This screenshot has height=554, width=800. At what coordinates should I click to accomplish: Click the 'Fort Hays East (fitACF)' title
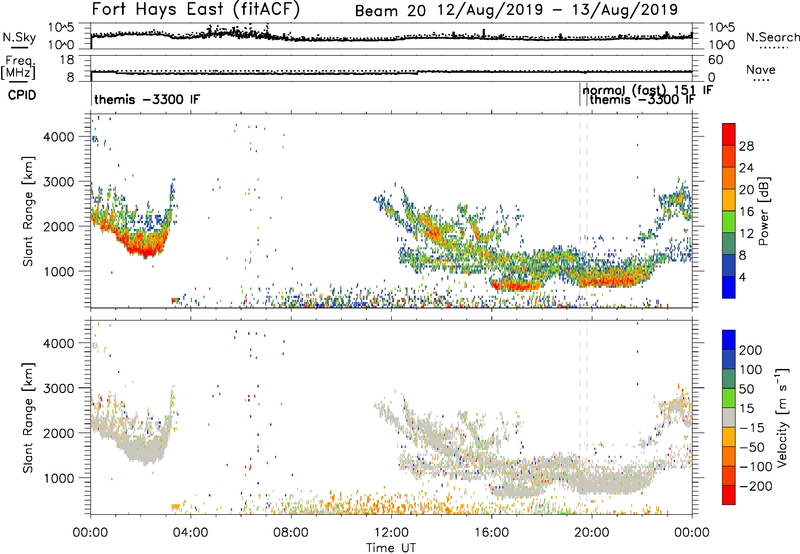pyautogui.click(x=196, y=10)
